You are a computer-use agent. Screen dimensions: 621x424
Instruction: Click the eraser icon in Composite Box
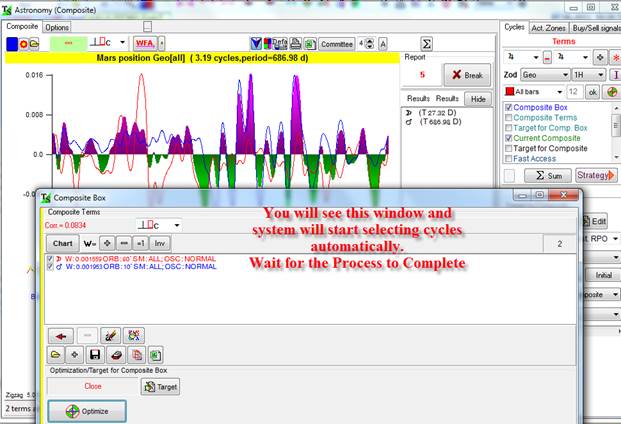[x=114, y=355]
